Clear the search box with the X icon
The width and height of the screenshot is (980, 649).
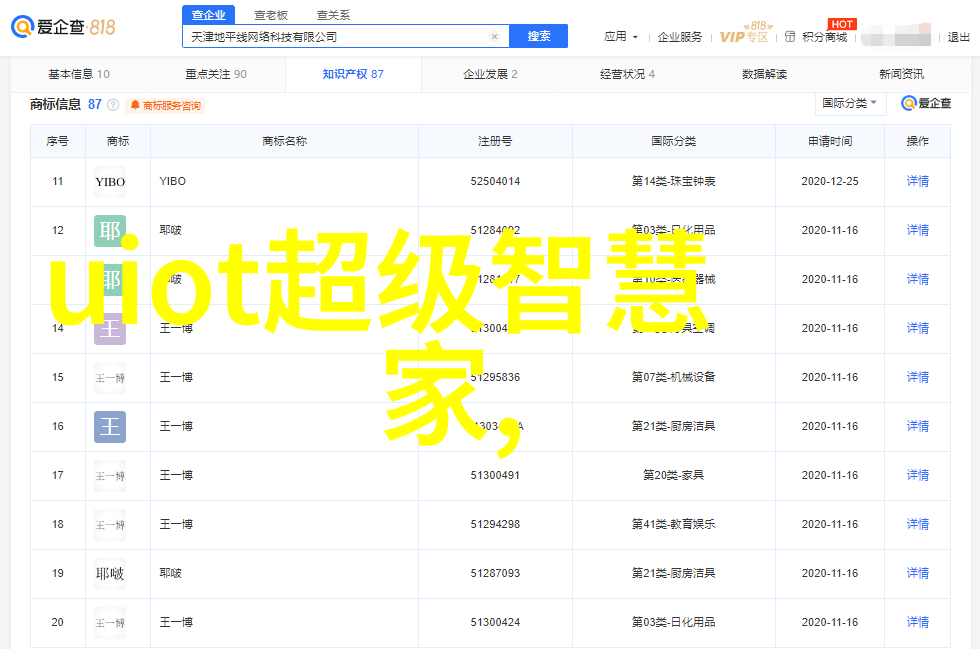coord(494,37)
